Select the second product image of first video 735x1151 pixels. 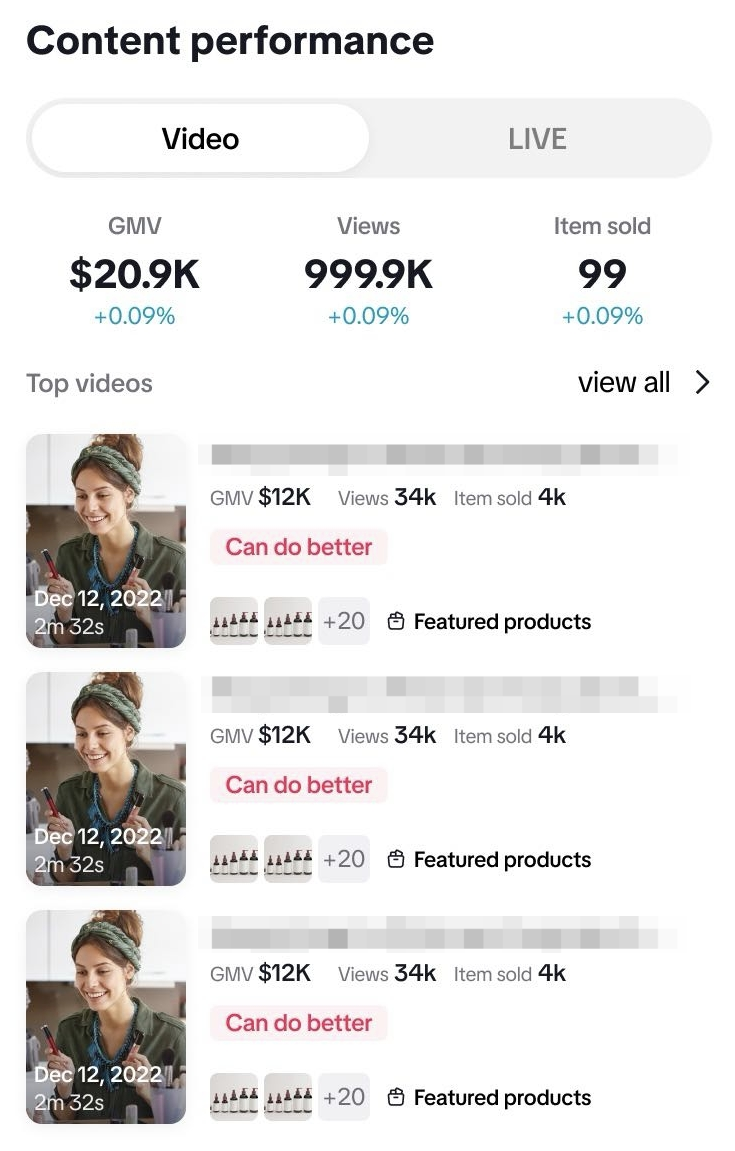[x=288, y=621]
